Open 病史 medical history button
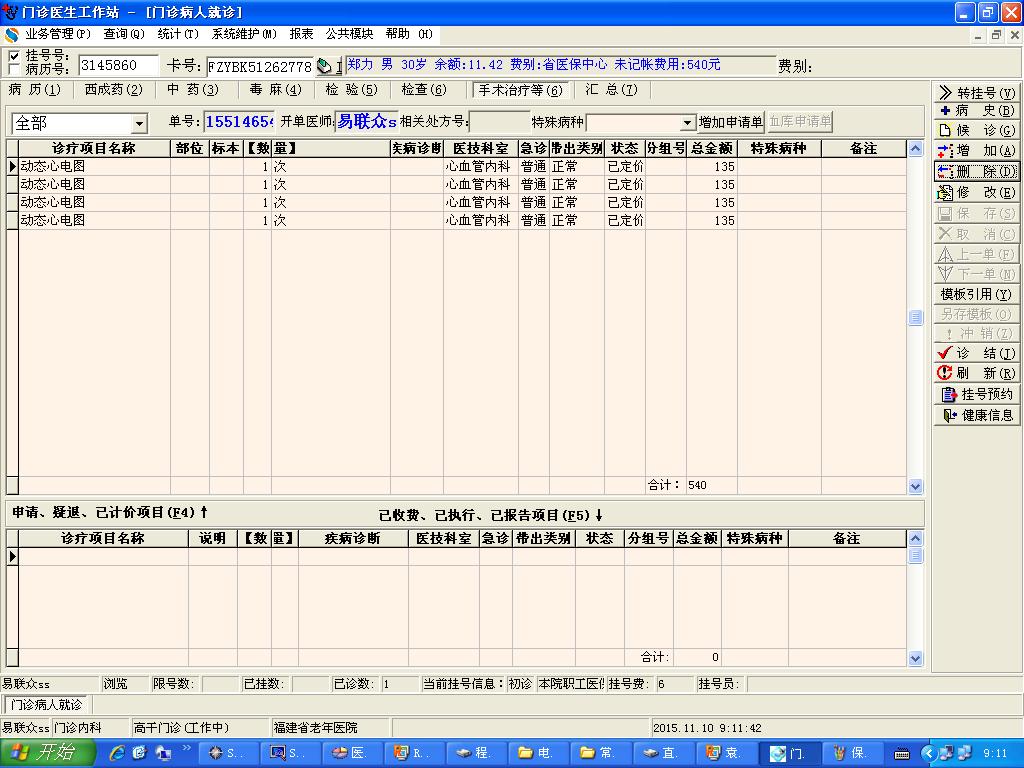The height and width of the screenshot is (768, 1024). tap(976, 111)
